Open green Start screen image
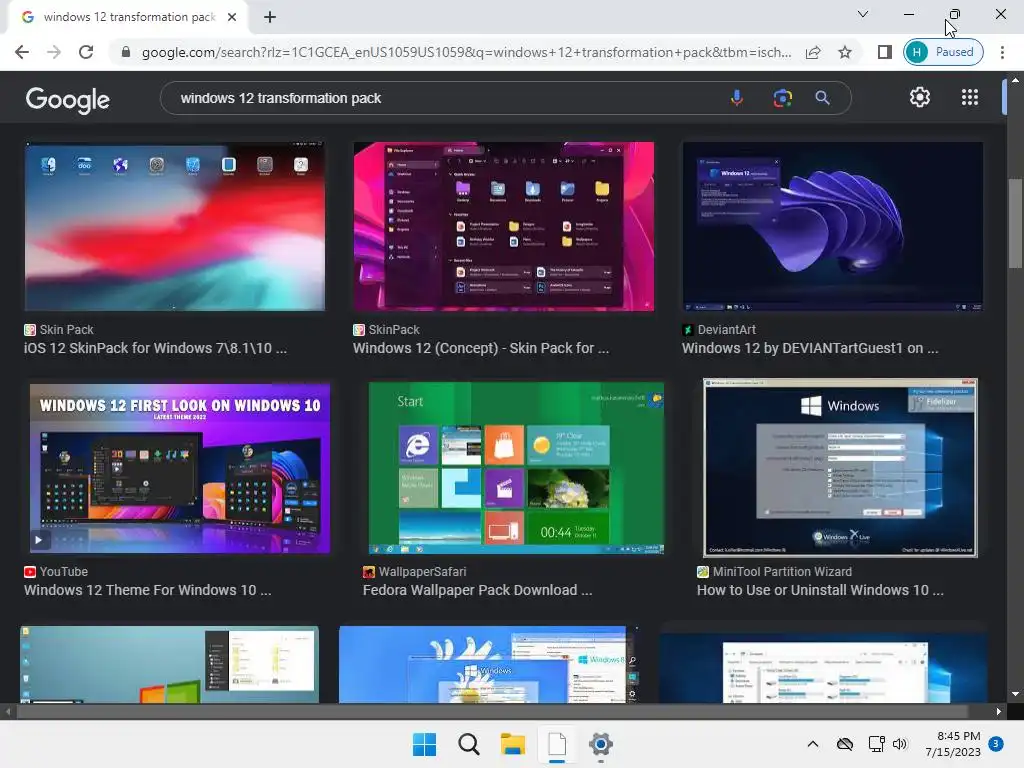Viewport: 1024px width, 768px height. [516, 468]
